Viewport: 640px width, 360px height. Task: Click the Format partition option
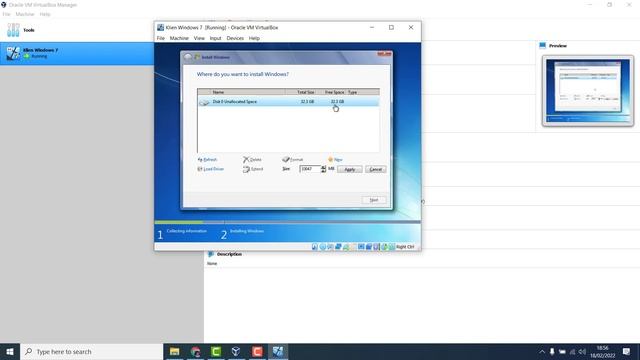click(x=293, y=160)
